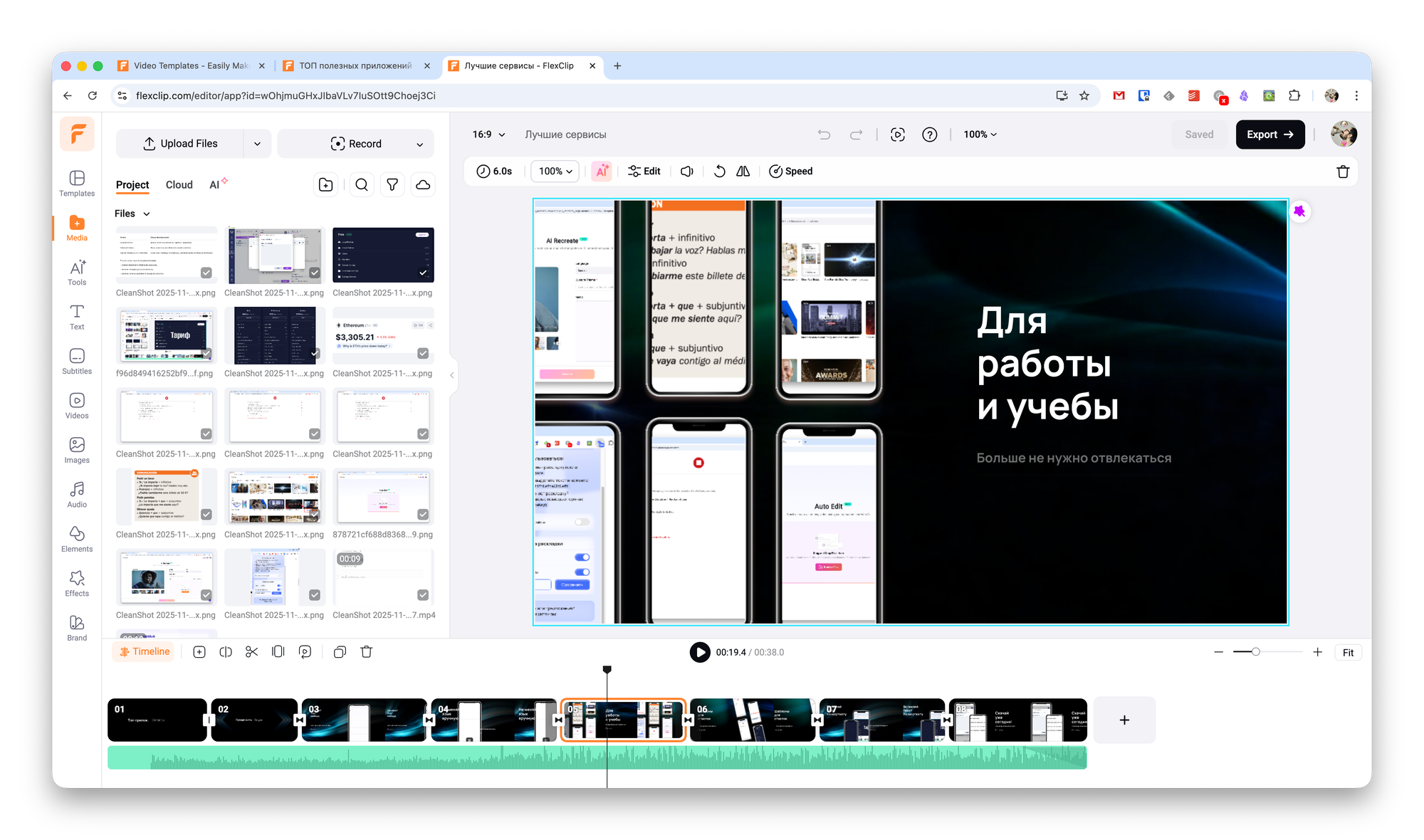Switch to the ТОП полезных приложений browser tab

tap(355, 65)
